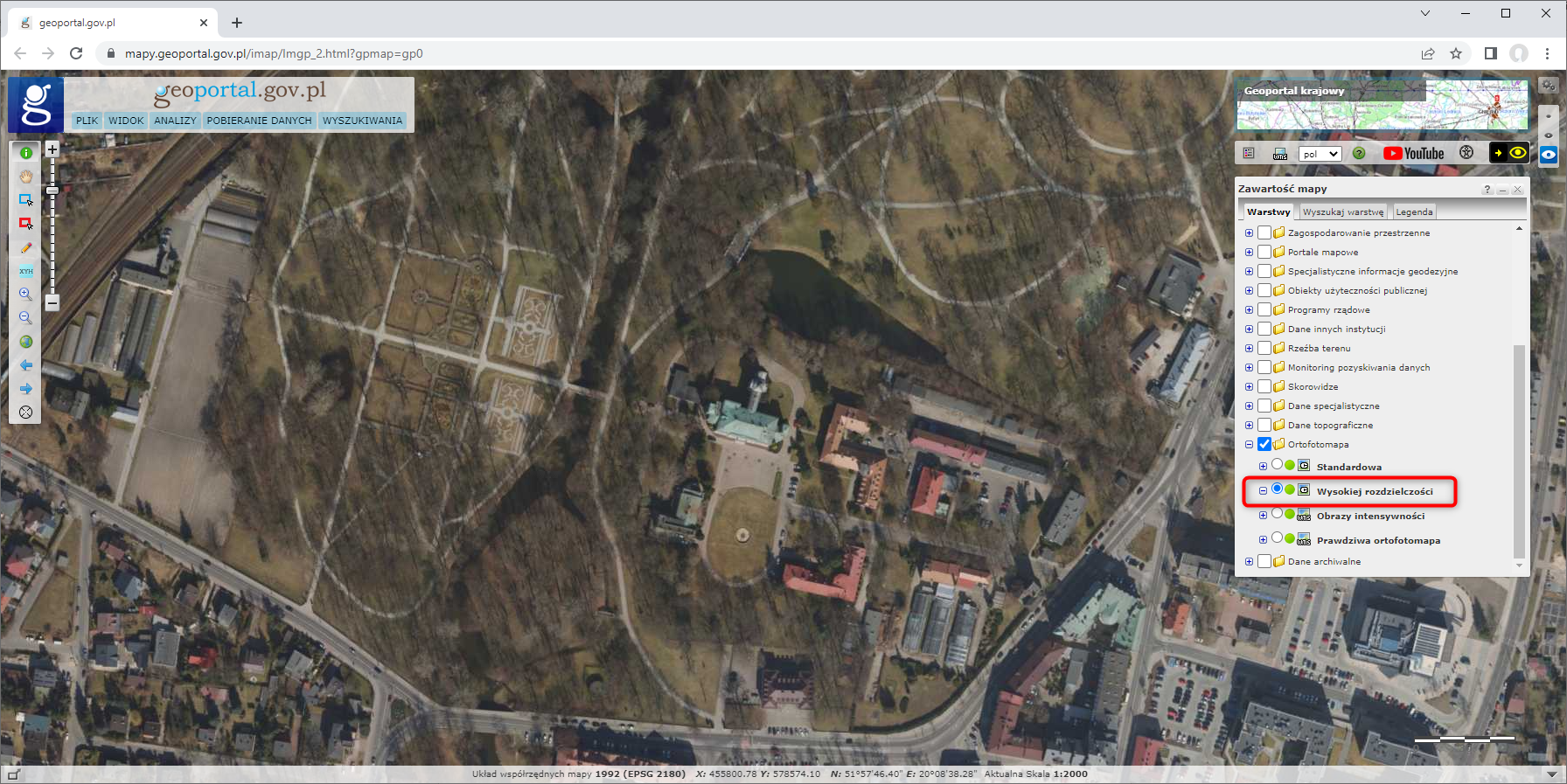
Task: Click the zoom level slider handle
Action: 52,190
